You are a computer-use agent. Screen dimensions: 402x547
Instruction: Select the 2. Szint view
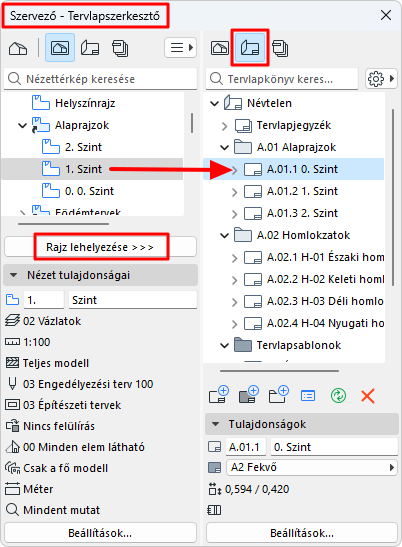(83, 147)
